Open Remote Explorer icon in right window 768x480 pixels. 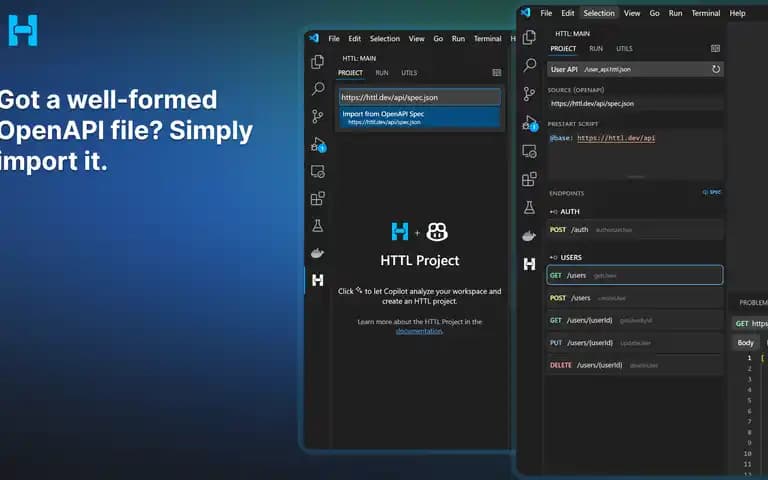[529, 151]
